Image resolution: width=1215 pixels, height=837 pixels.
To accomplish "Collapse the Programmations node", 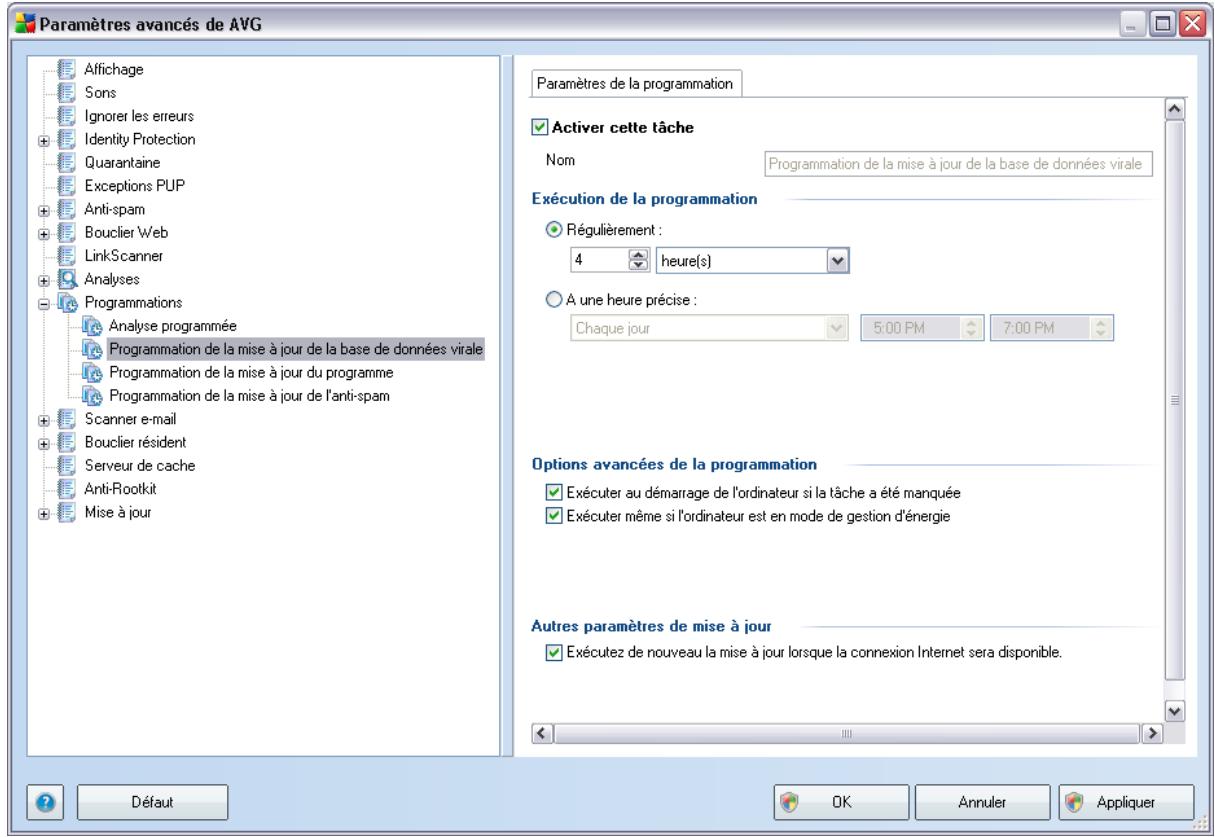I will click(45, 302).
